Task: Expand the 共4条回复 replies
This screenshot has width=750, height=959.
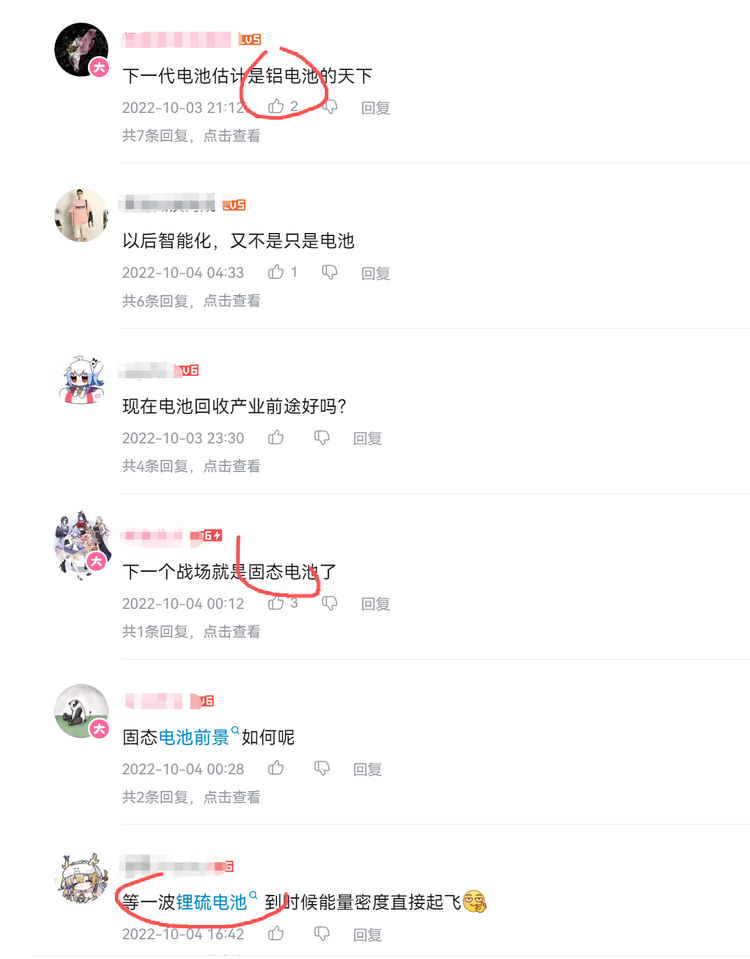Action: 191,465
